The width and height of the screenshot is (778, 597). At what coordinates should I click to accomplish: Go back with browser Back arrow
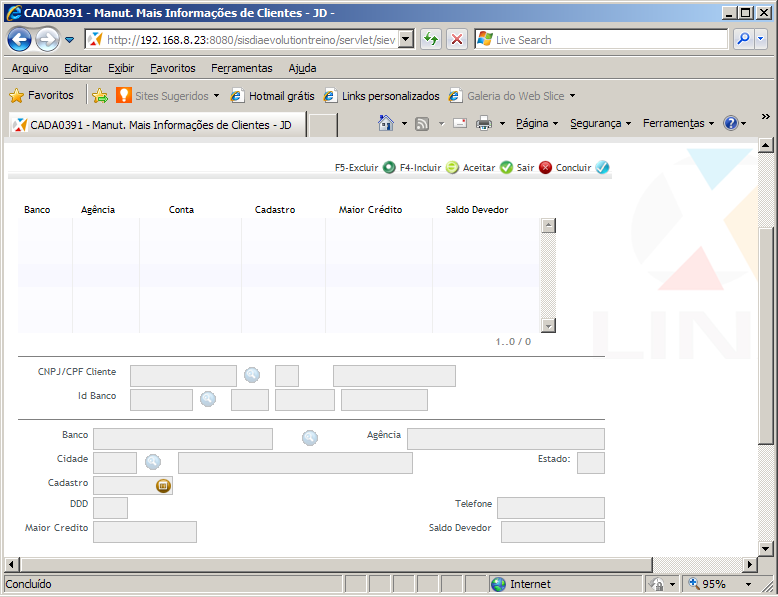[19, 40]
